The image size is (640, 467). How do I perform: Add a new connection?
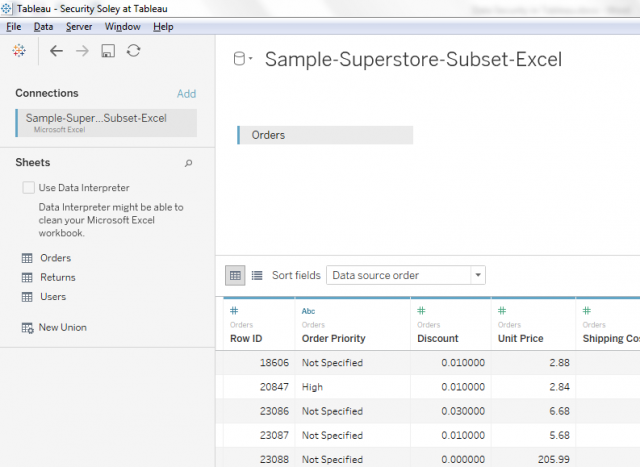(x=186, y=94)
